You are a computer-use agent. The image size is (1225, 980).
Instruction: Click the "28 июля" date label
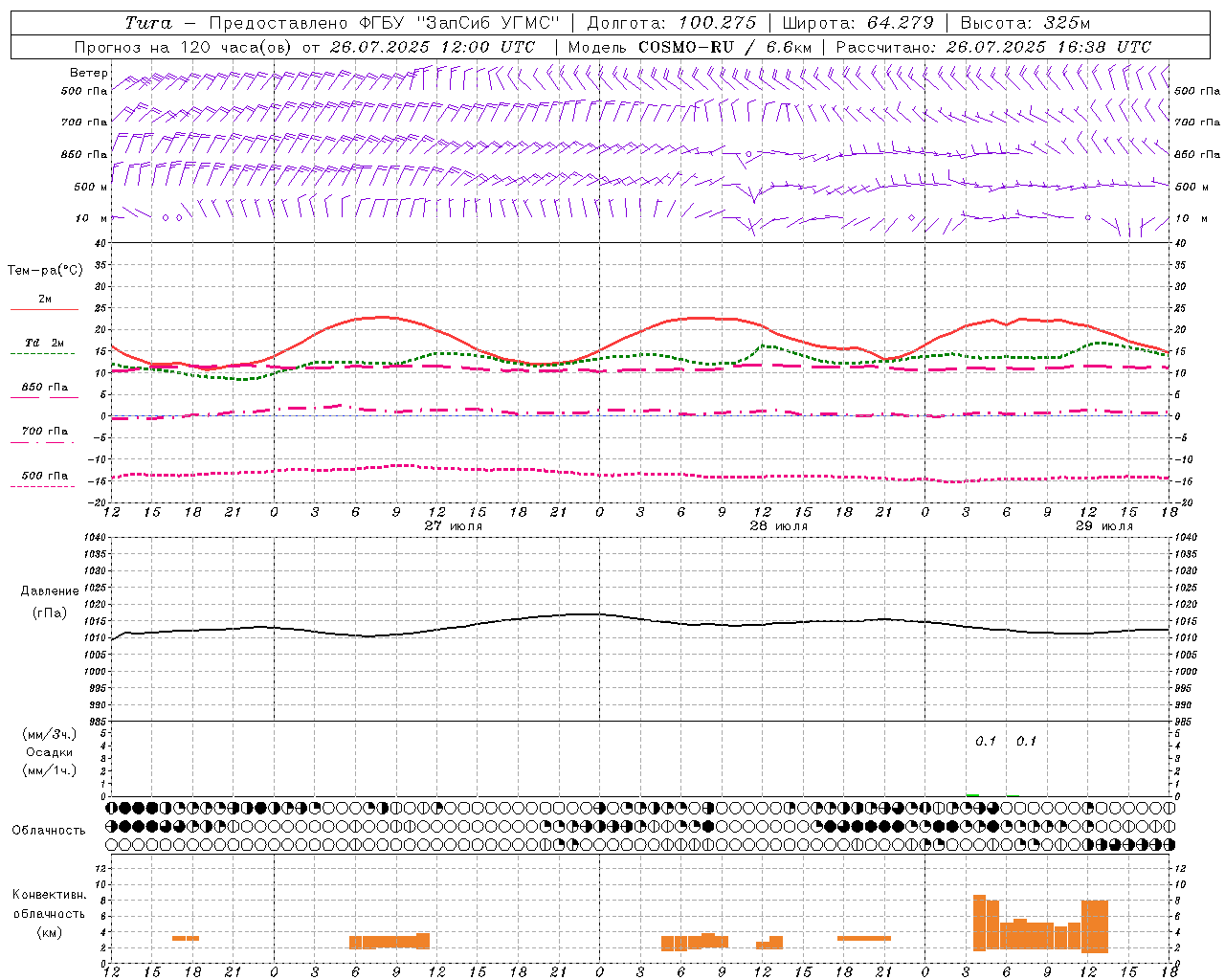pos(779,526)
